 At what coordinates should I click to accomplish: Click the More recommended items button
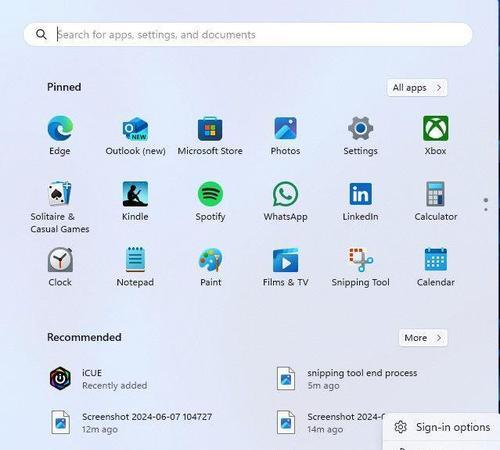click(x=423, y=338)
